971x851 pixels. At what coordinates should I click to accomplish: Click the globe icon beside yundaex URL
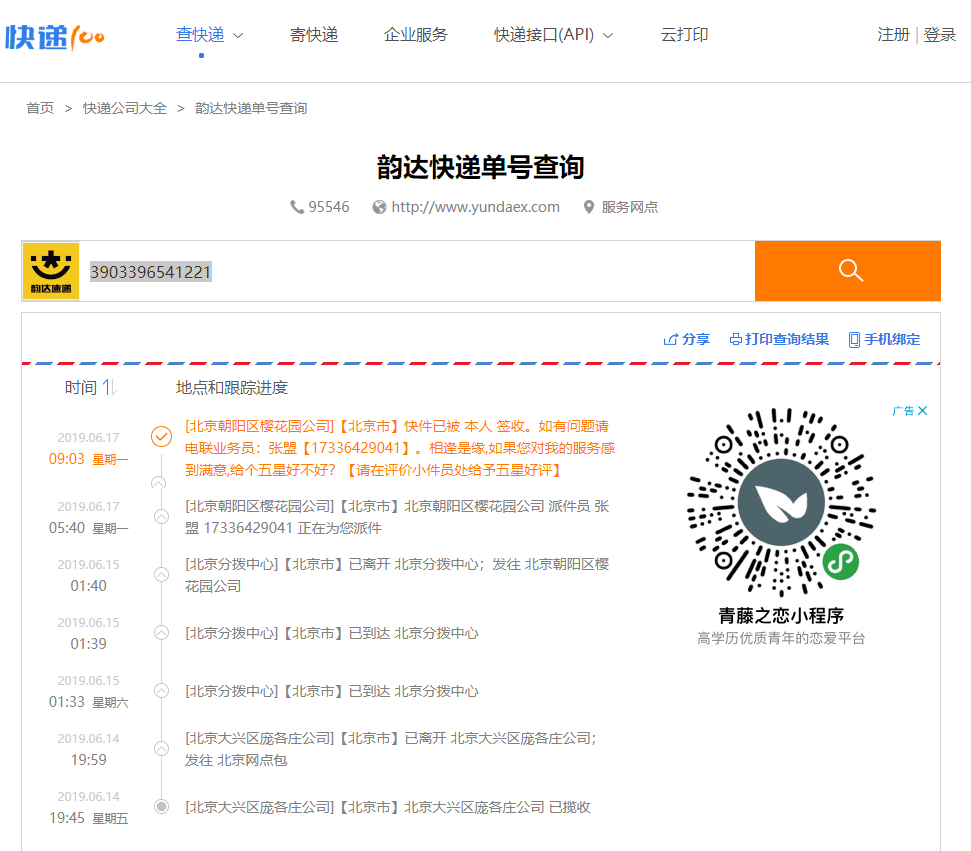click(x=379, y=207)
